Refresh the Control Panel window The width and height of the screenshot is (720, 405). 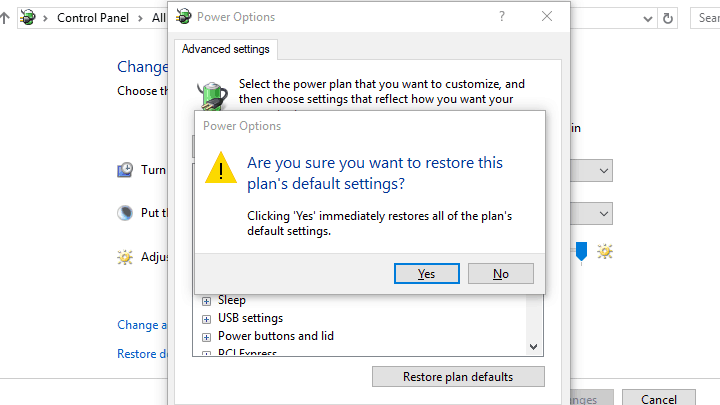[x=698, y=18]
